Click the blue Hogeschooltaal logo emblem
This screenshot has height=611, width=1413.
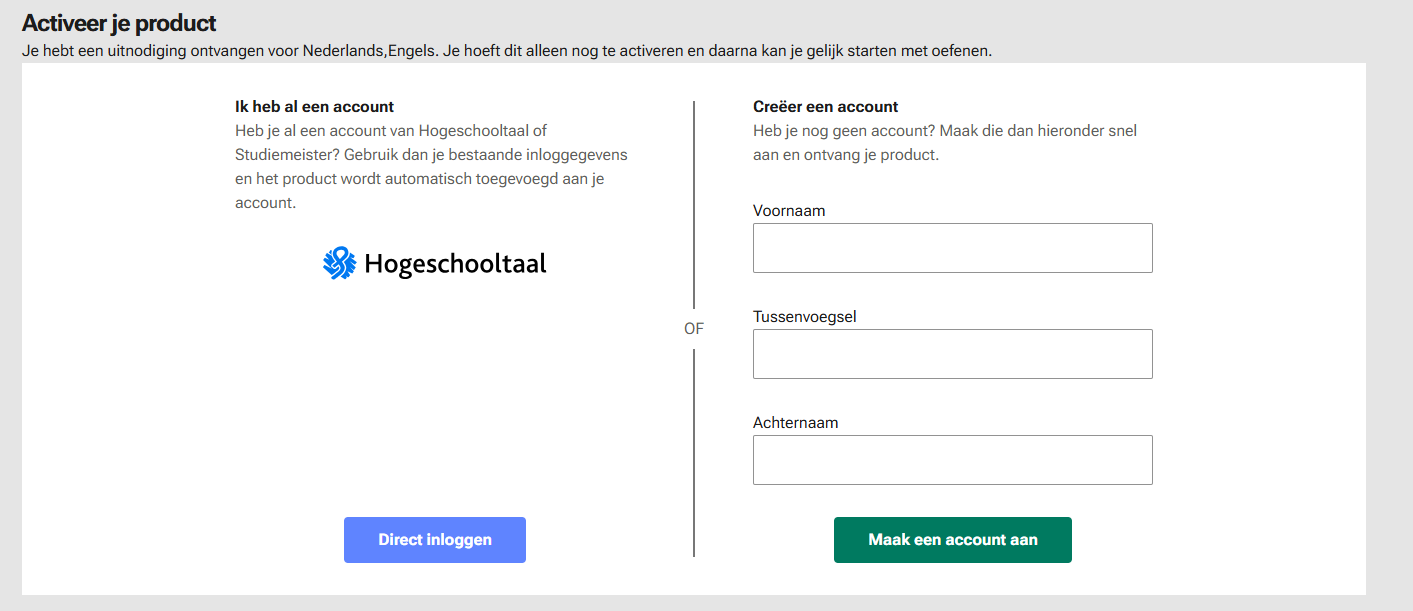(339, 264)
